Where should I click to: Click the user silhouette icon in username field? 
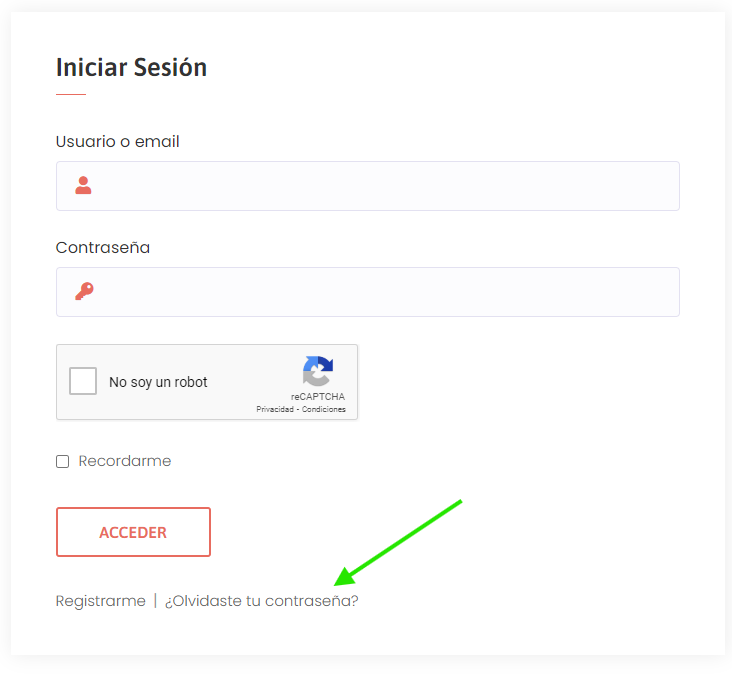tap(84, 185)
